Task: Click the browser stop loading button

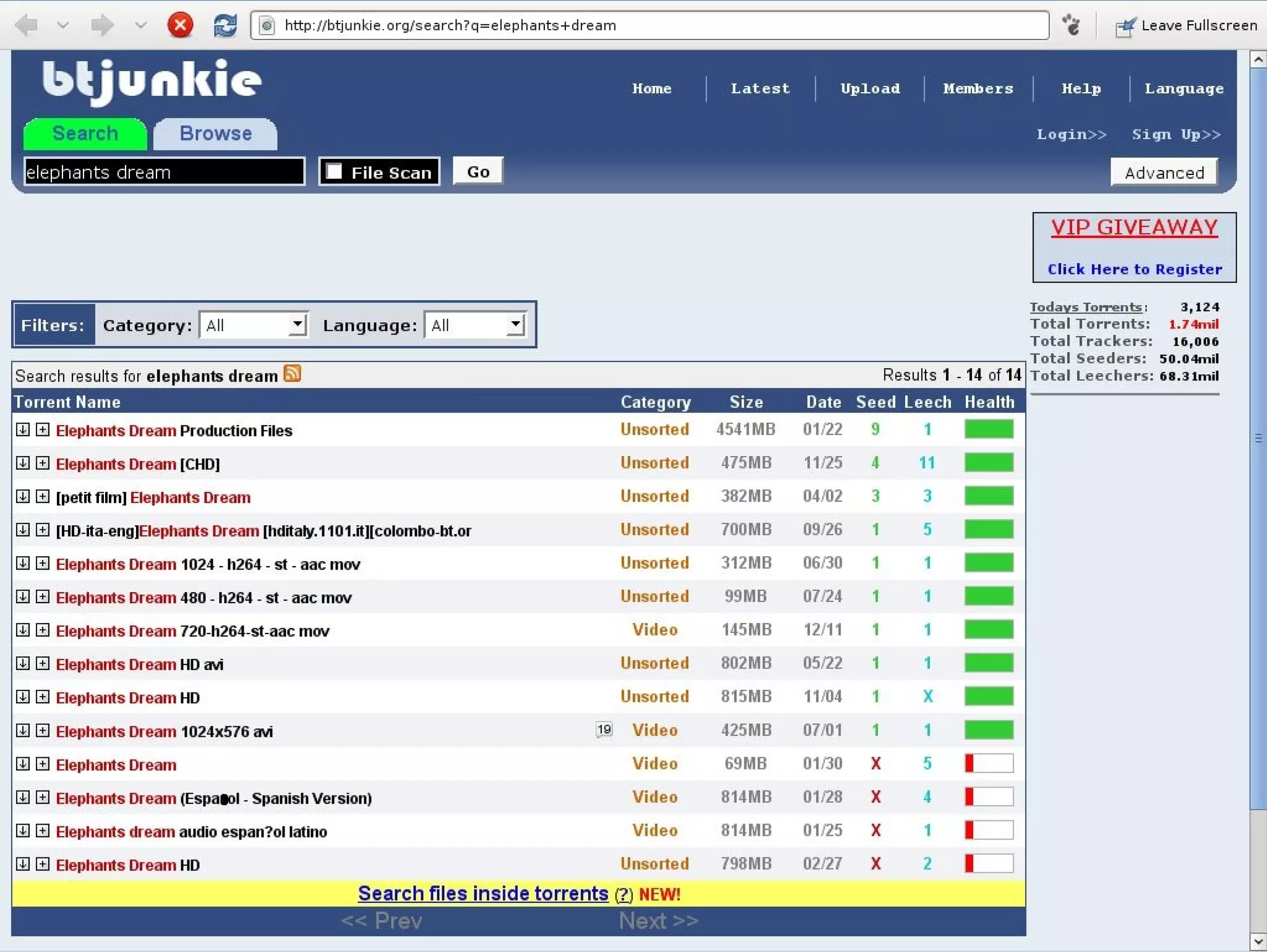Action: pyautogui.click(x=180, y=25)
